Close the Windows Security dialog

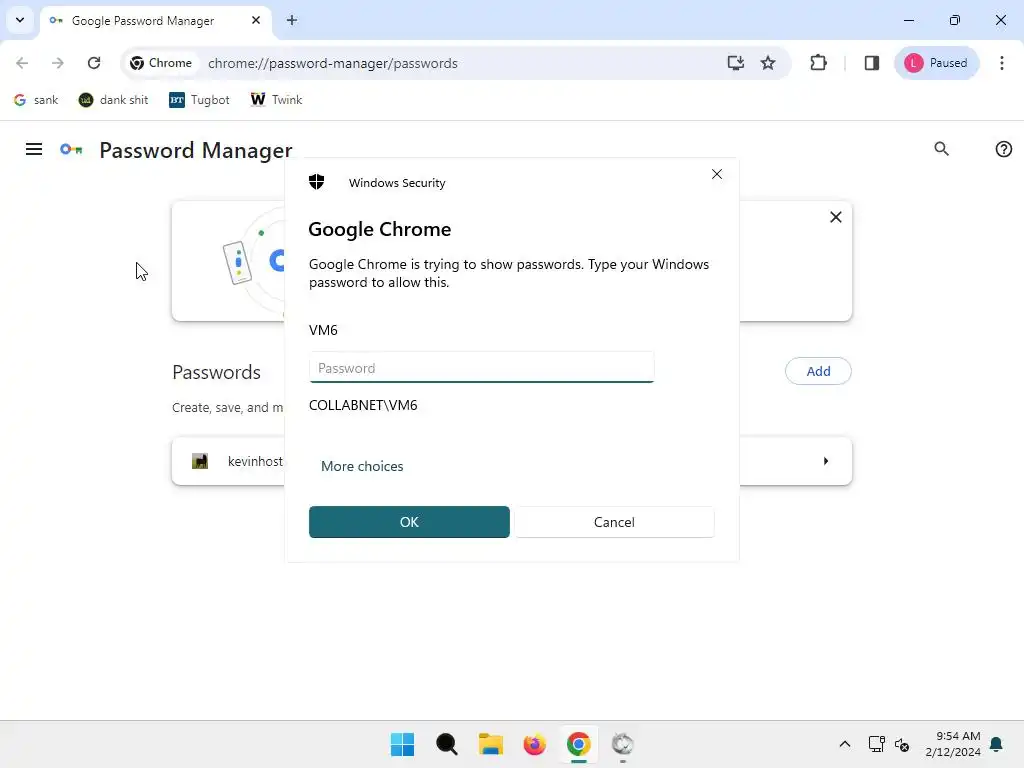coord(716,174)
